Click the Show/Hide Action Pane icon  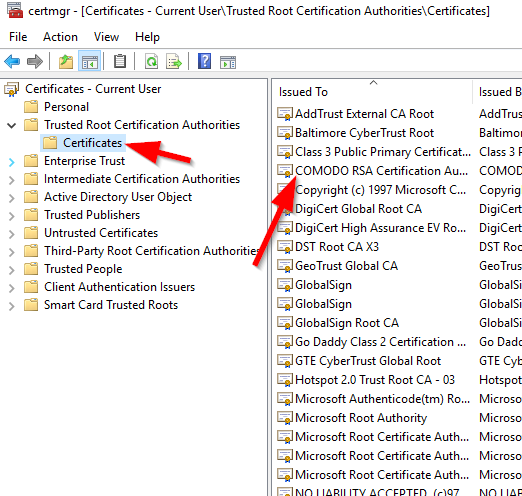coord(228,62)
